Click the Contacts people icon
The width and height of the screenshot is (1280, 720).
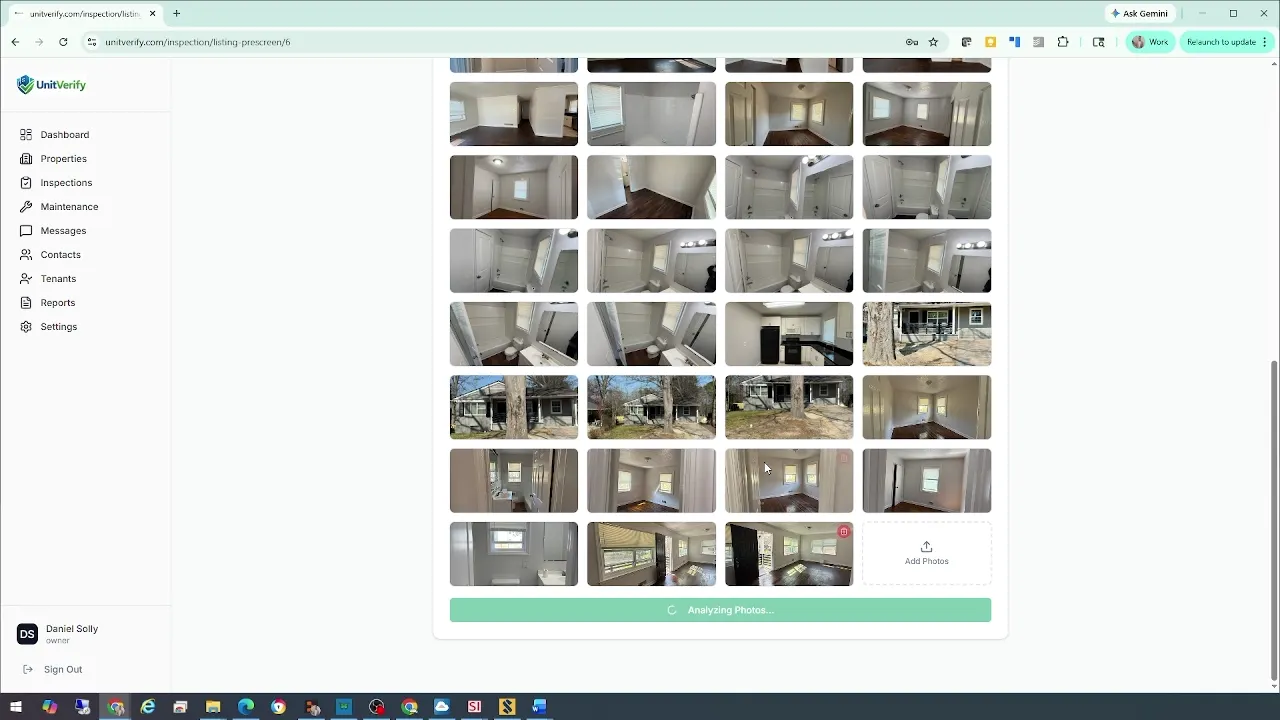coord(26,255)
